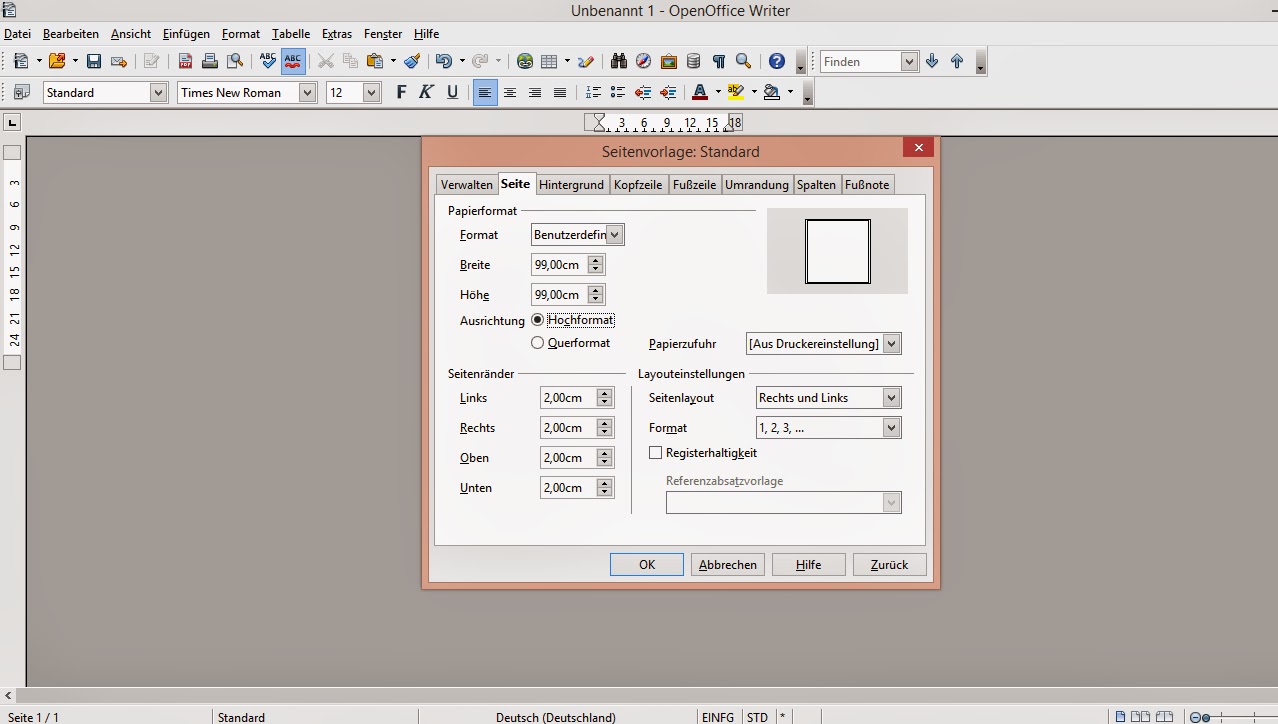Select the Querformat radio button

538,343
